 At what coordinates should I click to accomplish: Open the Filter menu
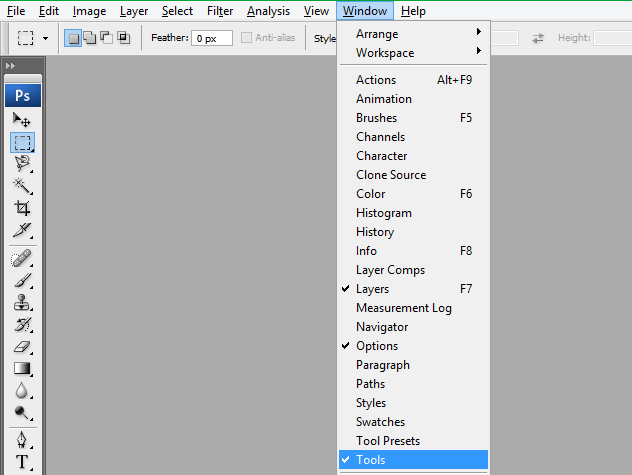click(x=220, y=11)
